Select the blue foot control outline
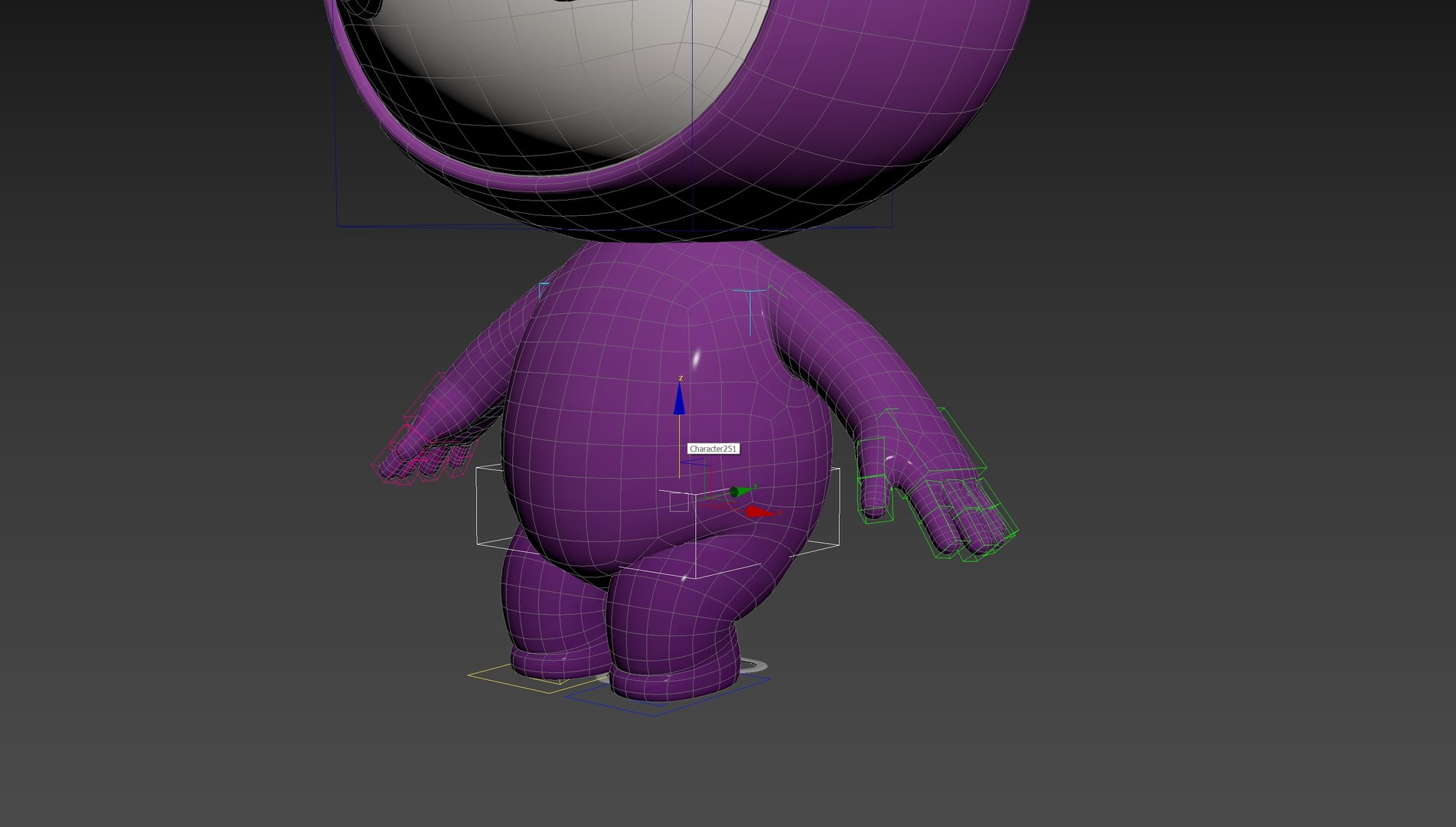Image resolution: width=1456 pixels, height=827 pixels. pos(668,695)
